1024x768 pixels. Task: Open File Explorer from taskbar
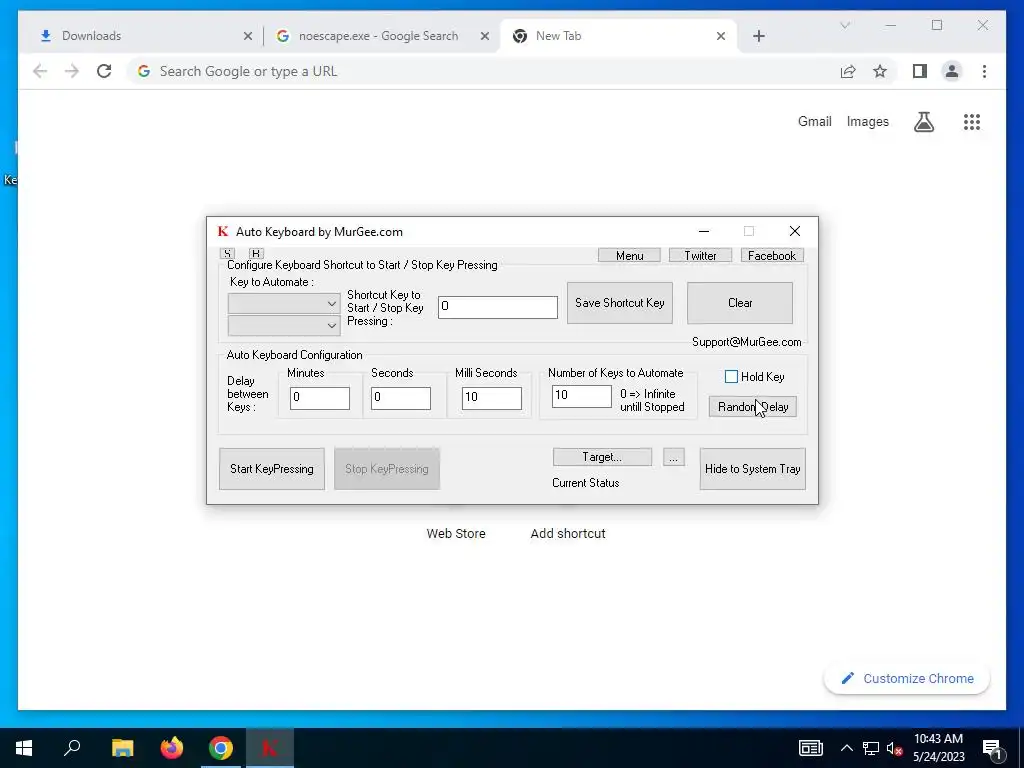pos(122,748)
